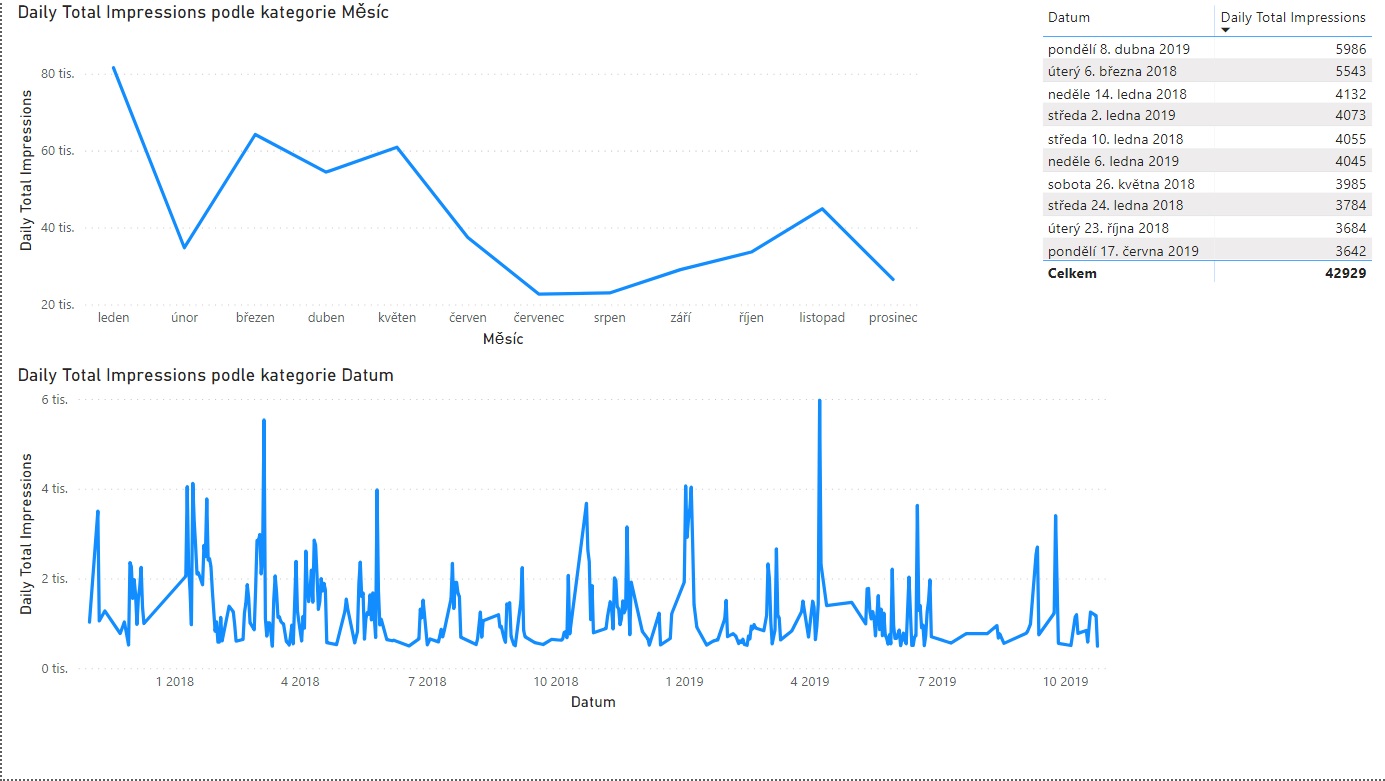Click the 10 2019 date axis label
This screenshot has width=1385, height=781.
1065,682
